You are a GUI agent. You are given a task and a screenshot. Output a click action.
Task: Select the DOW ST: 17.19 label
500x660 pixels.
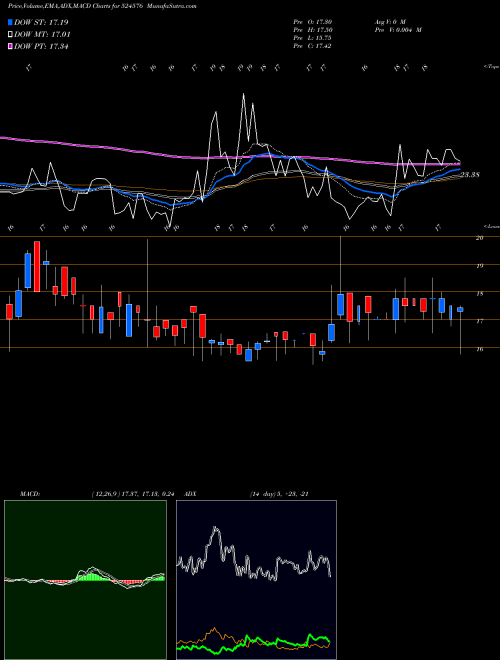(41, 22)
